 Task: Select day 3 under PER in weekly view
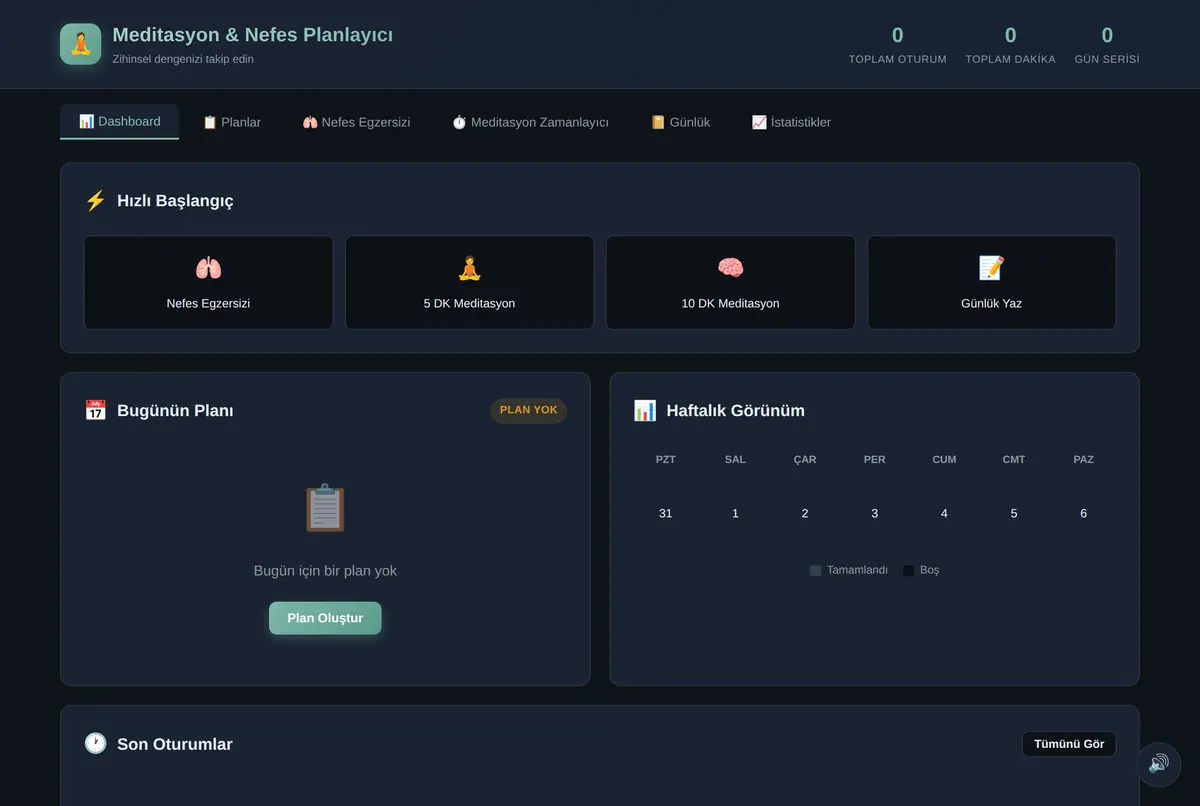pyautogui.click(x=874, y=513)
